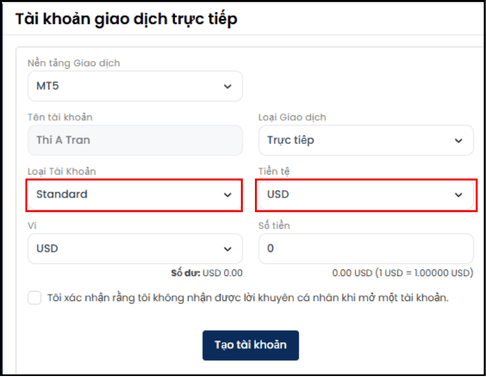Click the chevron arrow beside Standard
Screen dimensions: 486x377
pyautogui.click(x=228, y=195)
